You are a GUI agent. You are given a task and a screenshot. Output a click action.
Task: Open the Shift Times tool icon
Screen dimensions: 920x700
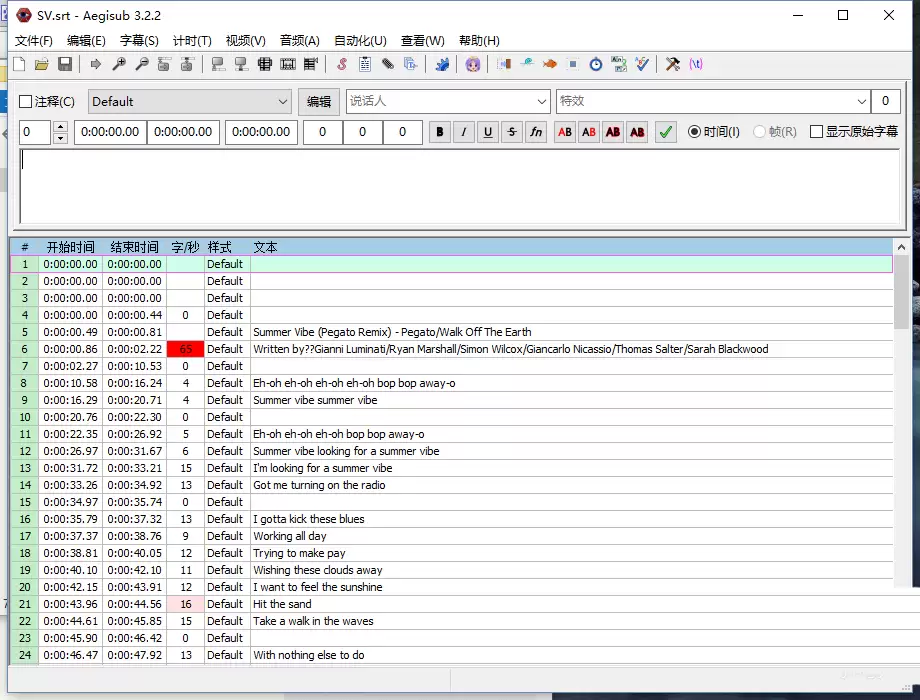[x=503, y=64]
